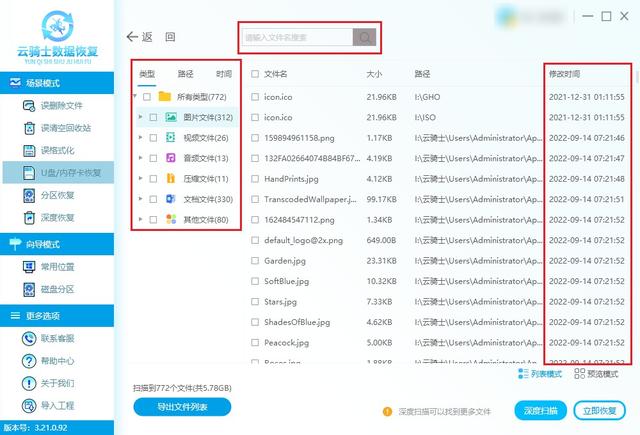This screenshot has height=435, width=640.
Task: Check the HandPrints.jpg file checkbox
Action: 255,179
